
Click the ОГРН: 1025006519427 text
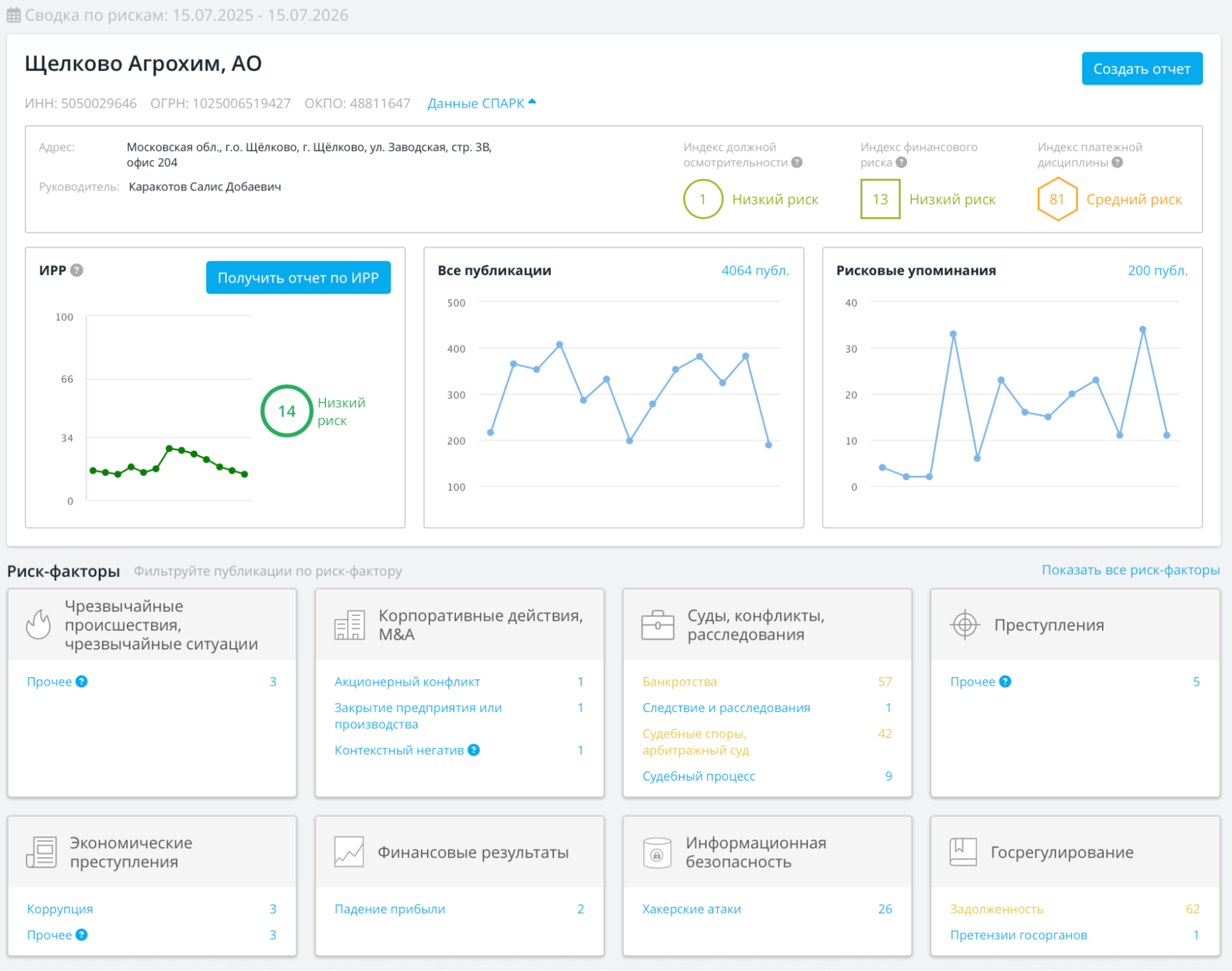221,104
